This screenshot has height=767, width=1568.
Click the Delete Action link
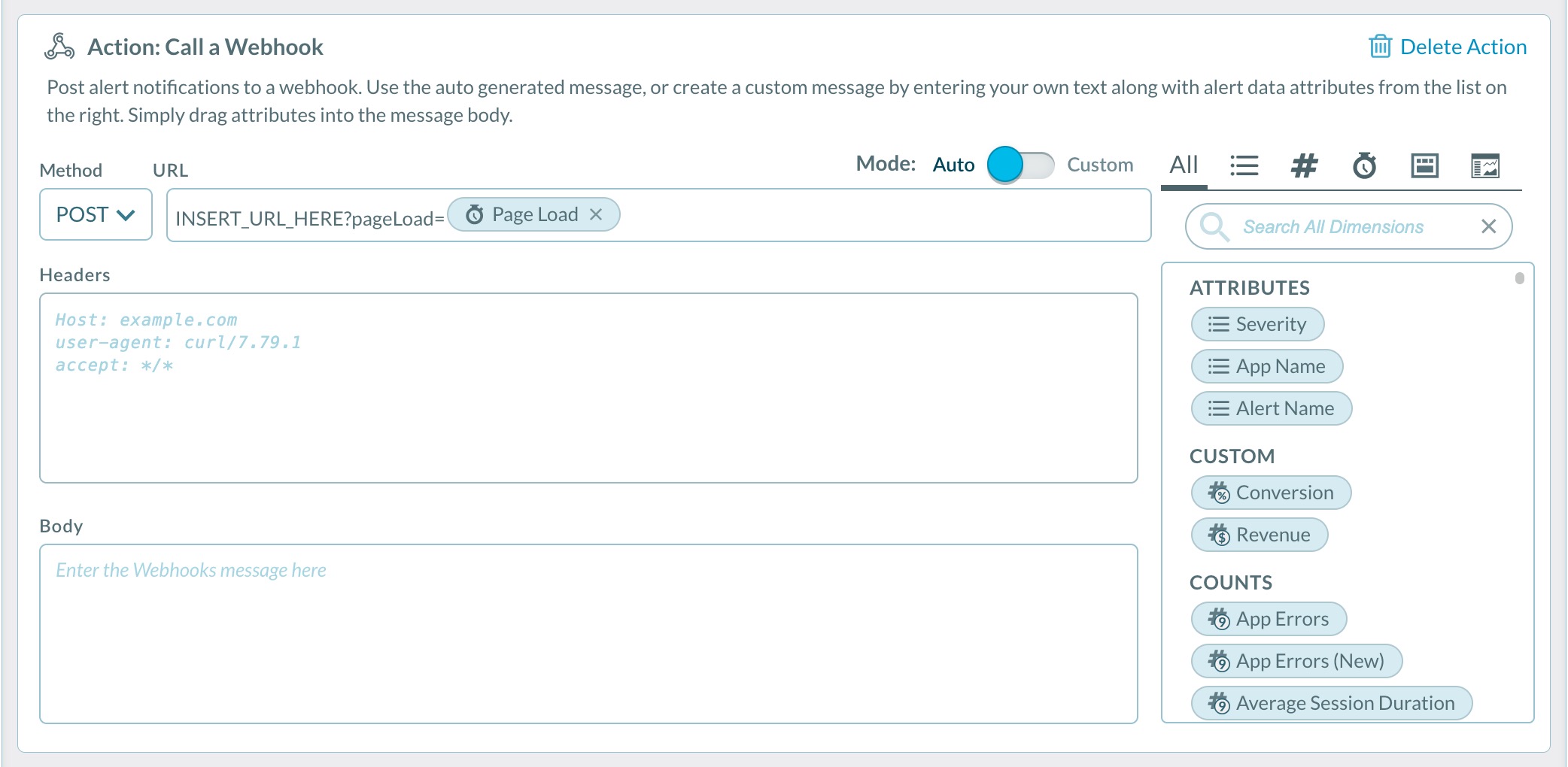1463,47
